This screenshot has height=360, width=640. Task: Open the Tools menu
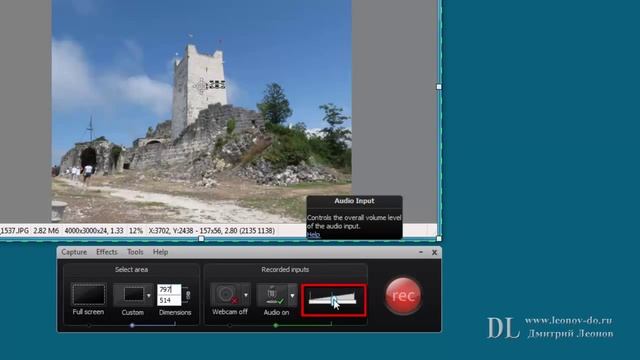(135, 252)
